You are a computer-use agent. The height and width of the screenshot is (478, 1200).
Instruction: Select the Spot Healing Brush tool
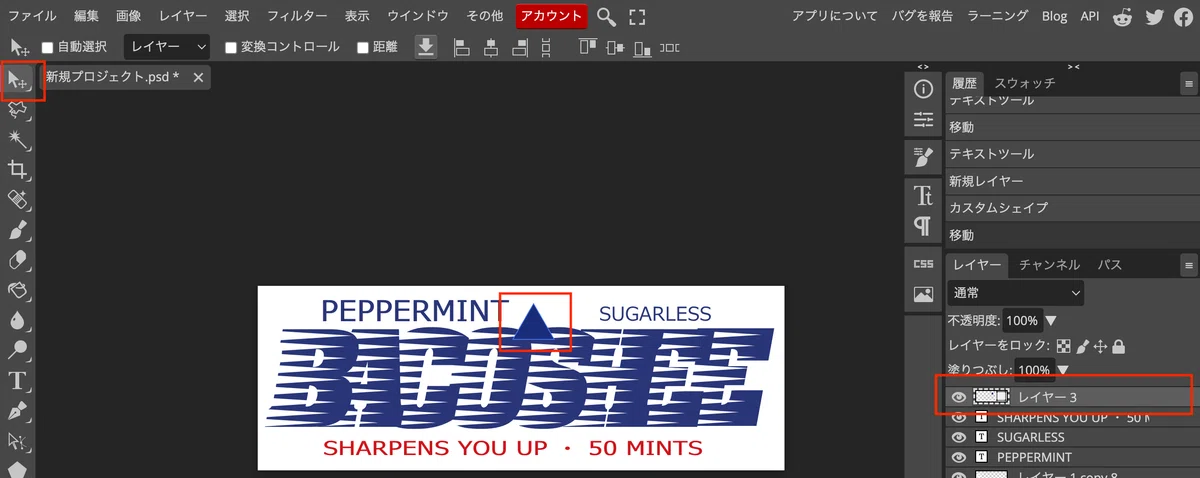[17, 199]
